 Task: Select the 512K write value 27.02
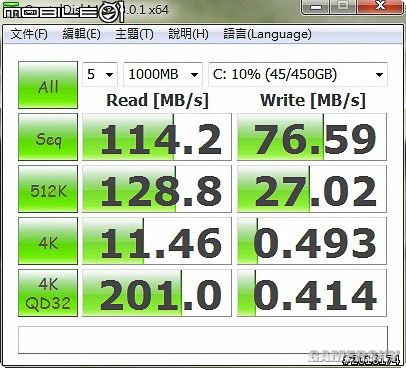pyautogui.click(x=312, y=189)
